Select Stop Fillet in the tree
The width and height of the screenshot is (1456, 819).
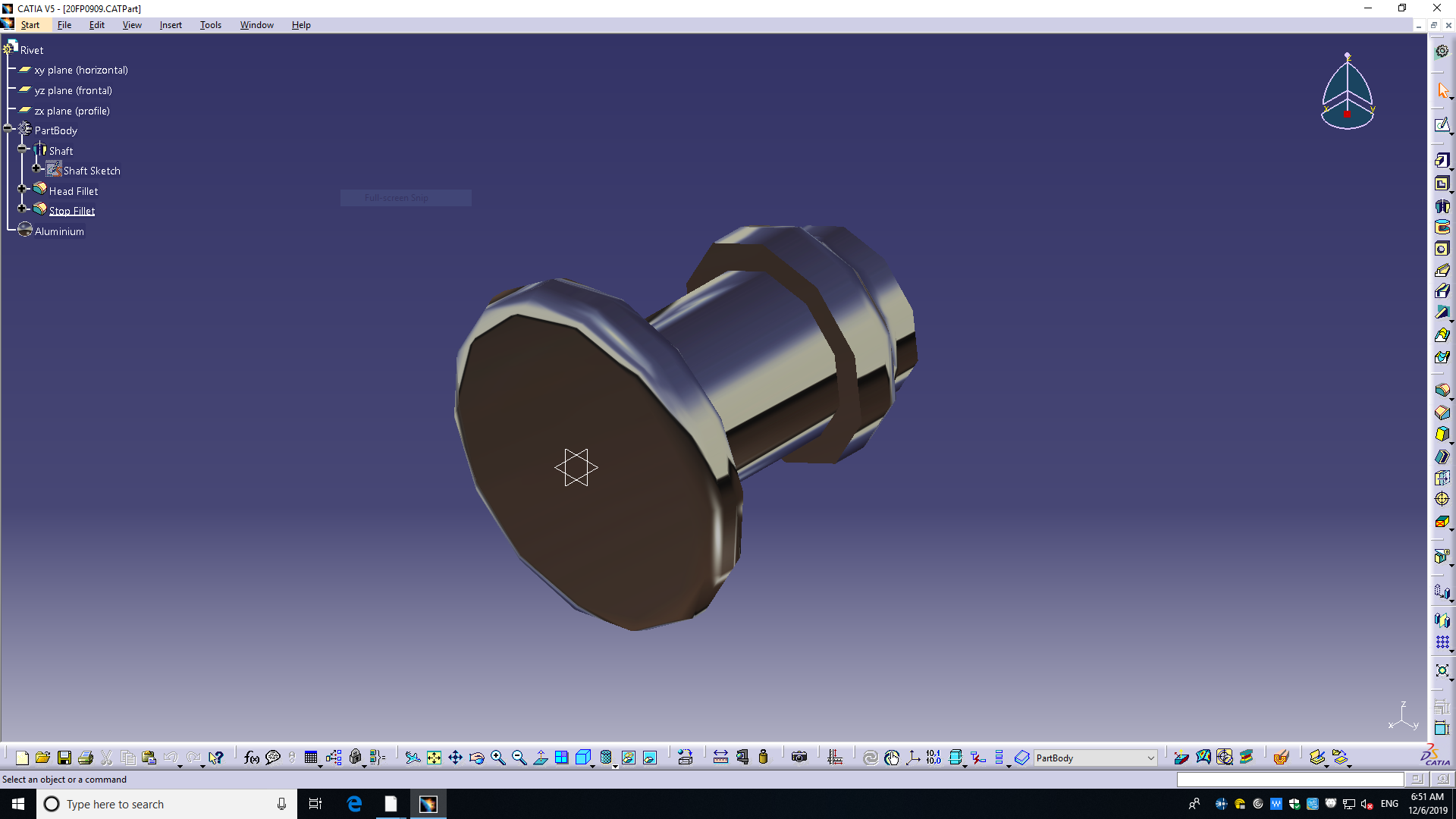pos(72,211)
